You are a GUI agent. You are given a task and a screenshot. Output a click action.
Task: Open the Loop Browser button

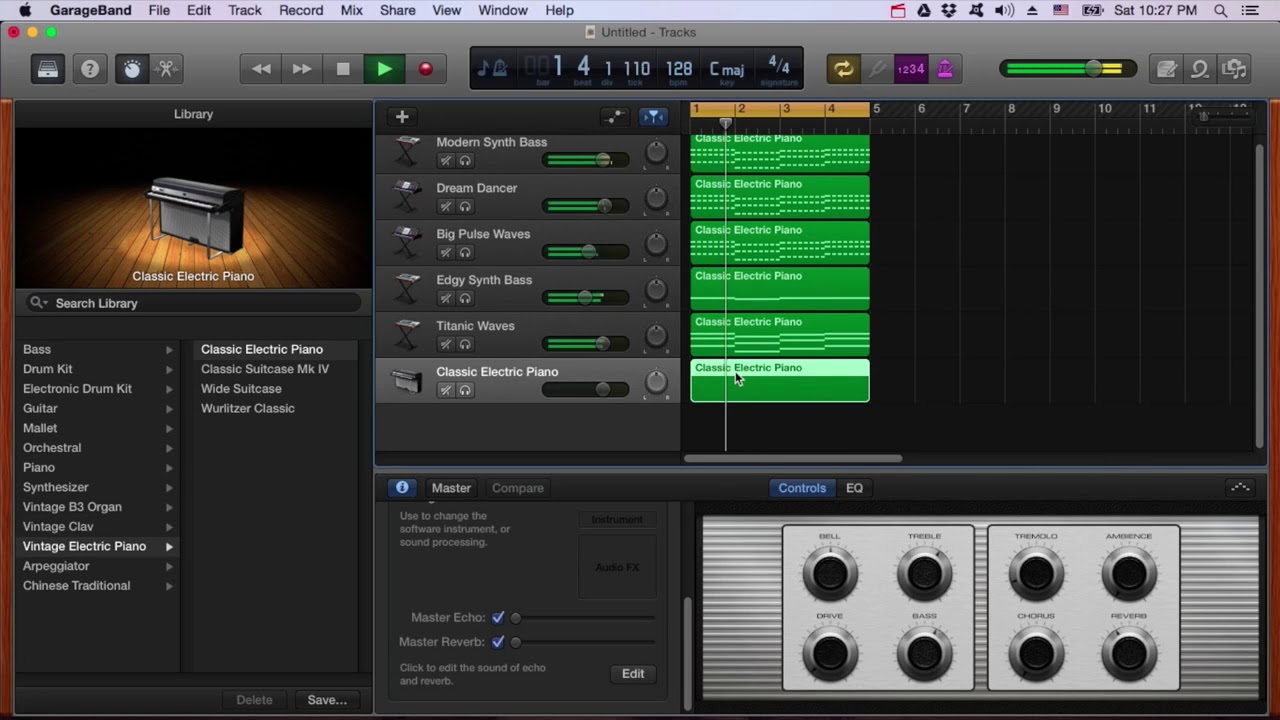1200,69
